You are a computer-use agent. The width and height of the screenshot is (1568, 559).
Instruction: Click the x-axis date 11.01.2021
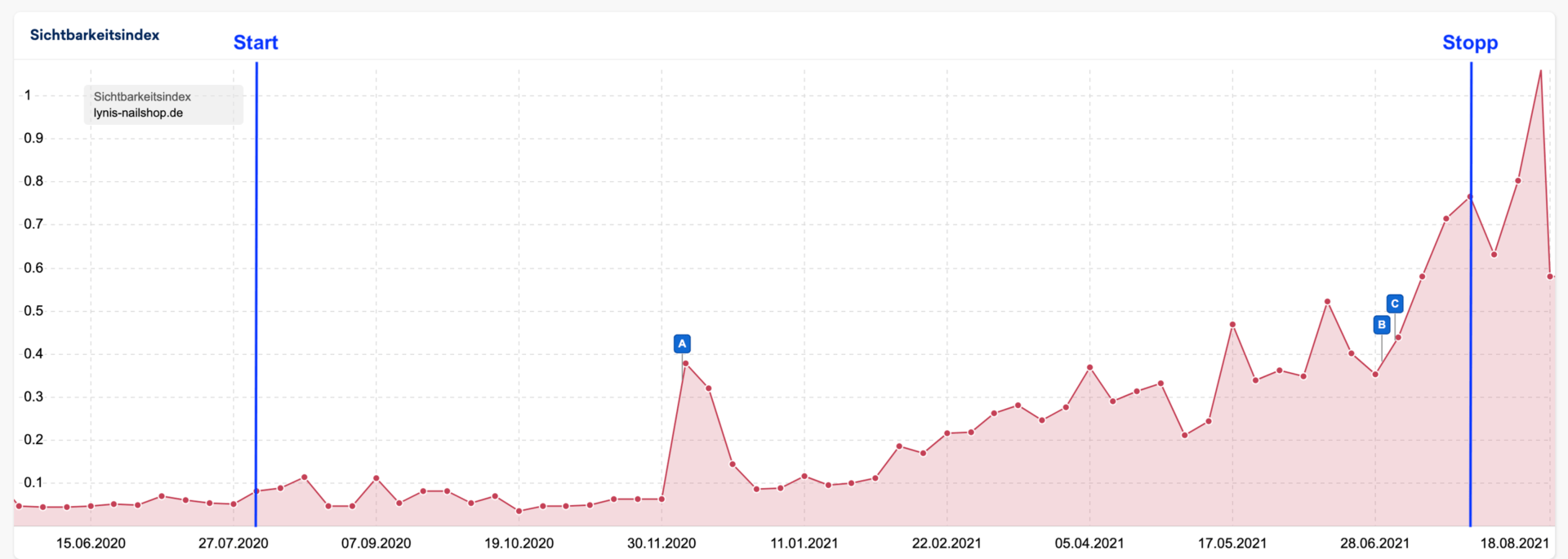coord(804,543)
